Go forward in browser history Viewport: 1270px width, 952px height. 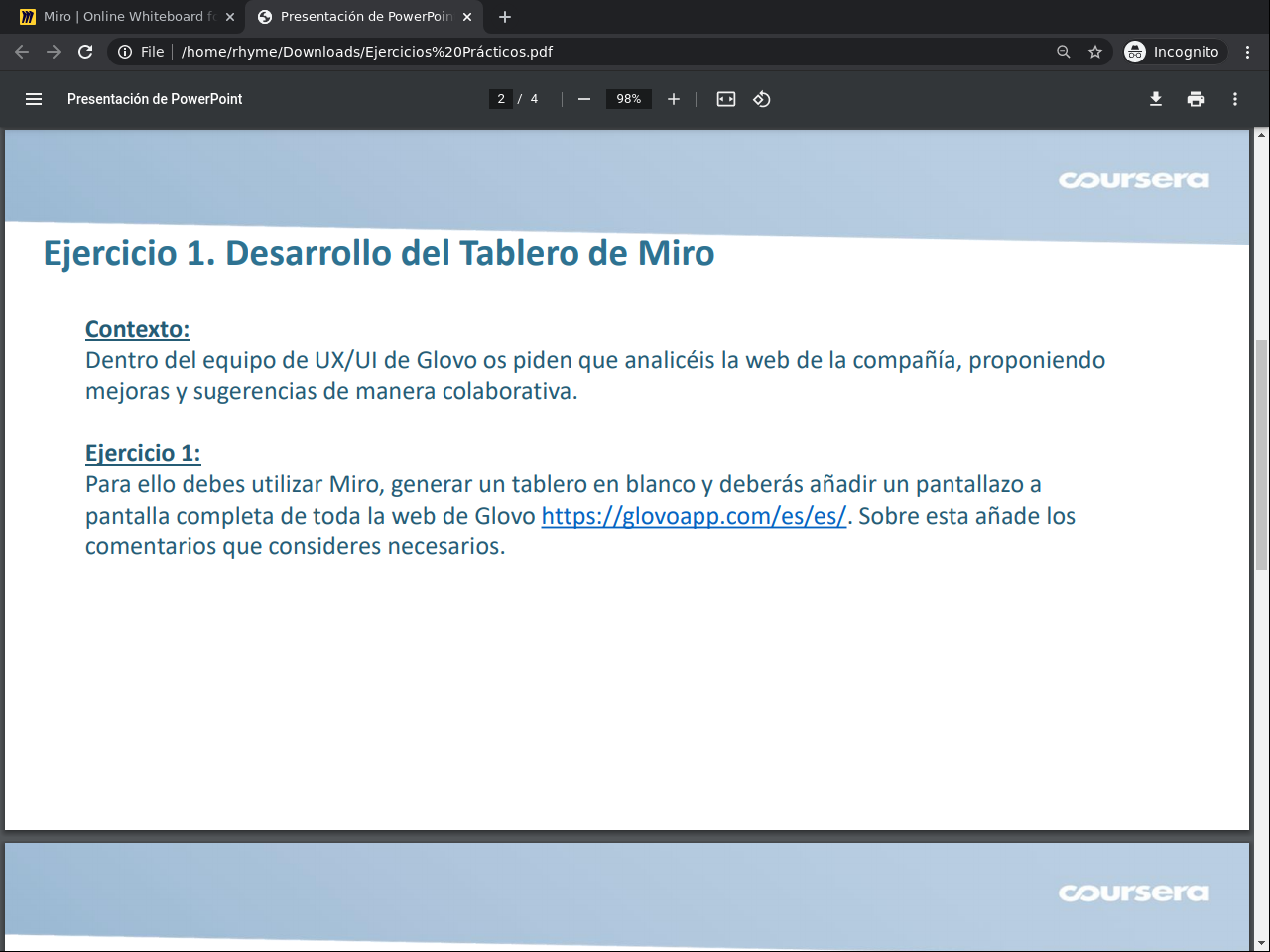tap(54, 52)
